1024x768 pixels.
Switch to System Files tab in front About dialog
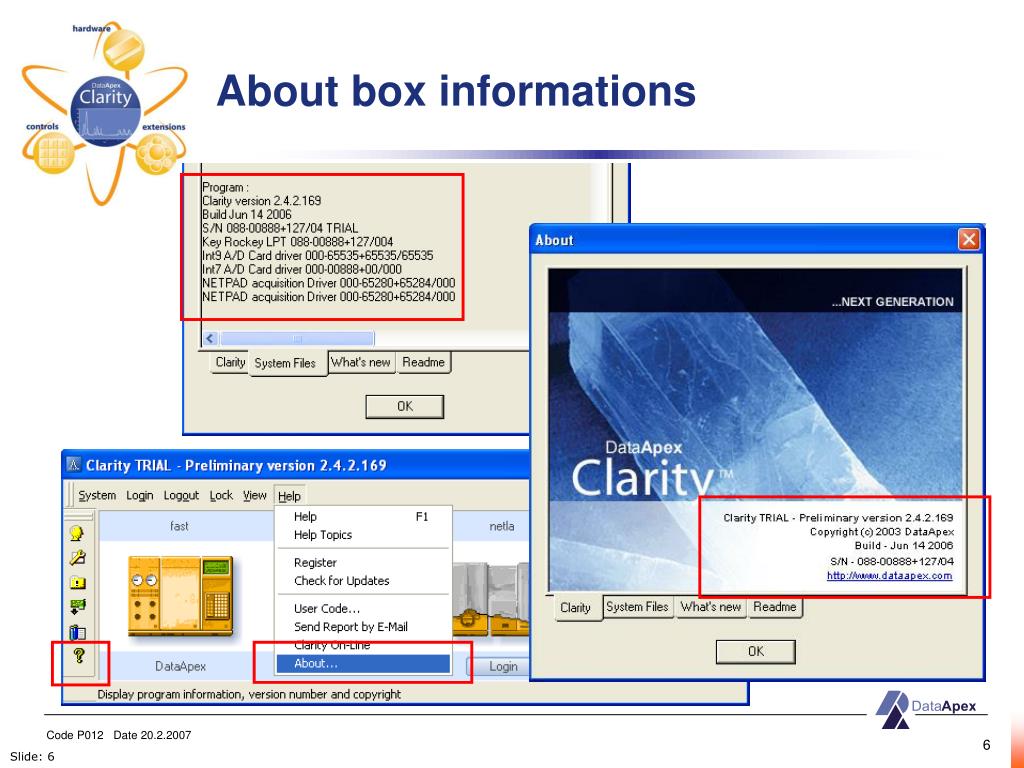coord(637,607)
